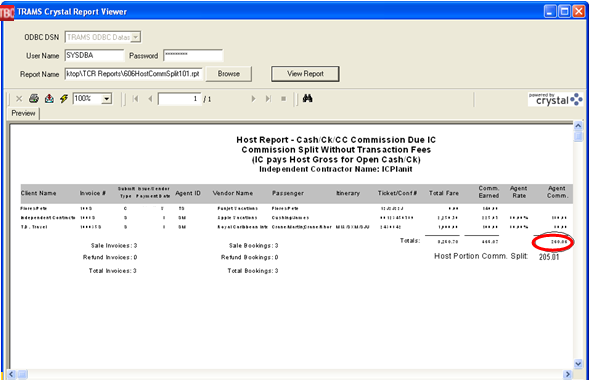Click the powered by crystal logo
Viewport: 591px width, 380px height.
(555, 99)
